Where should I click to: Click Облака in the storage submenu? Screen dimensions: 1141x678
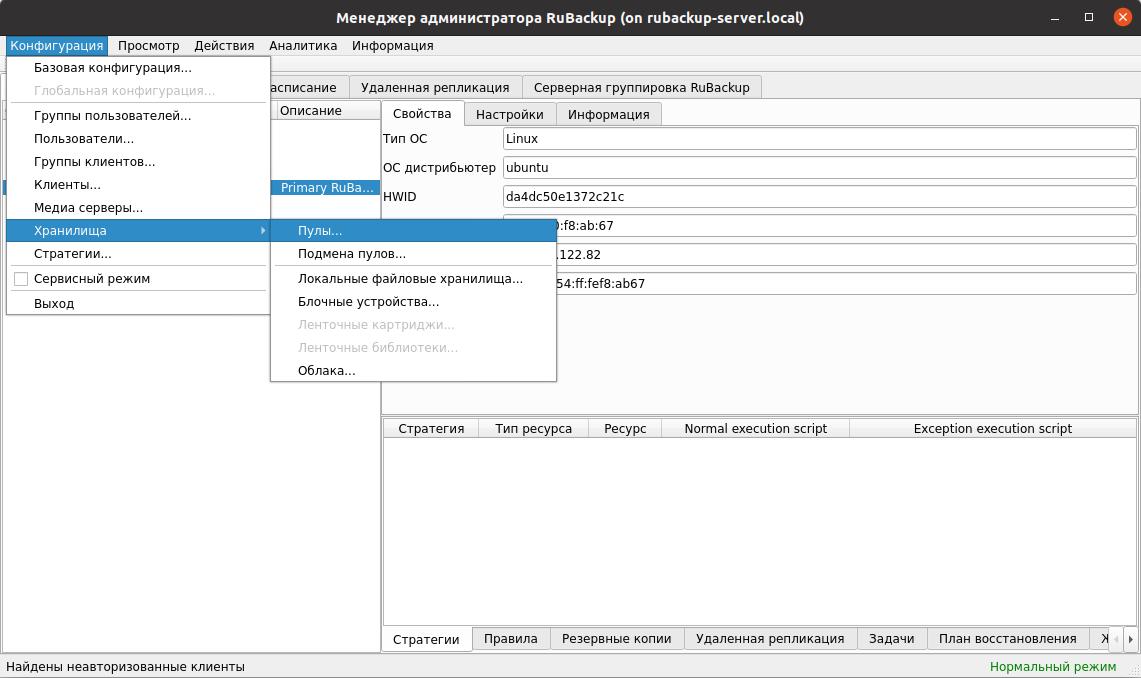tap(326, 371)
